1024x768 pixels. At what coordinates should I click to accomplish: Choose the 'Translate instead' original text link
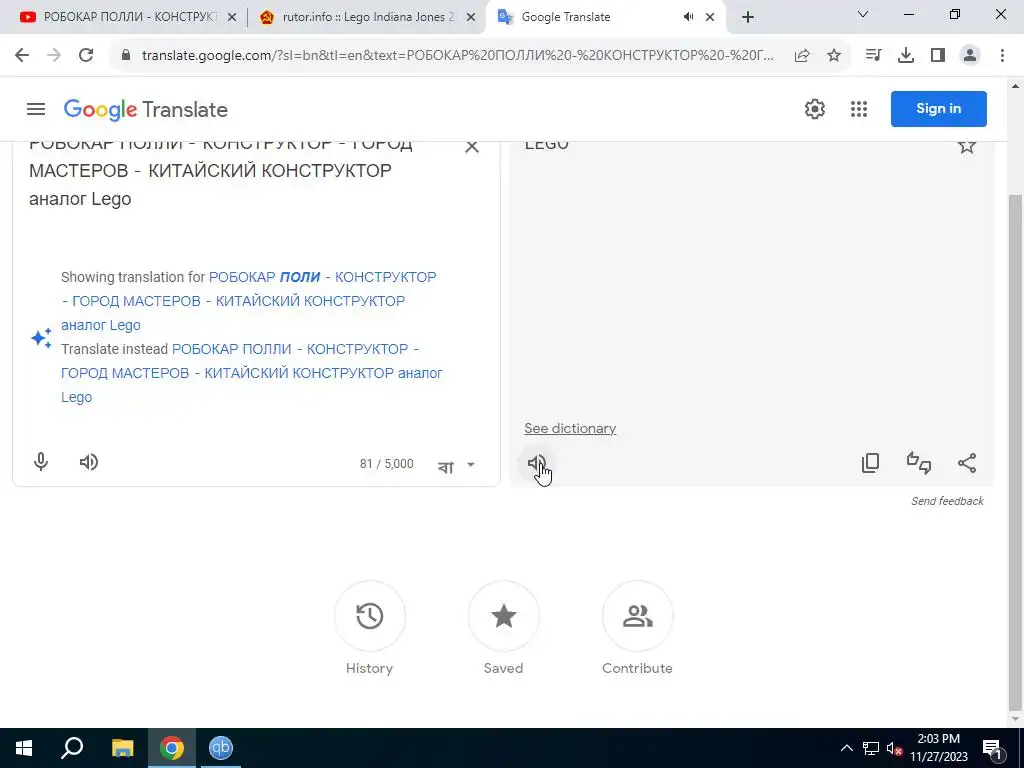point(252,373)
